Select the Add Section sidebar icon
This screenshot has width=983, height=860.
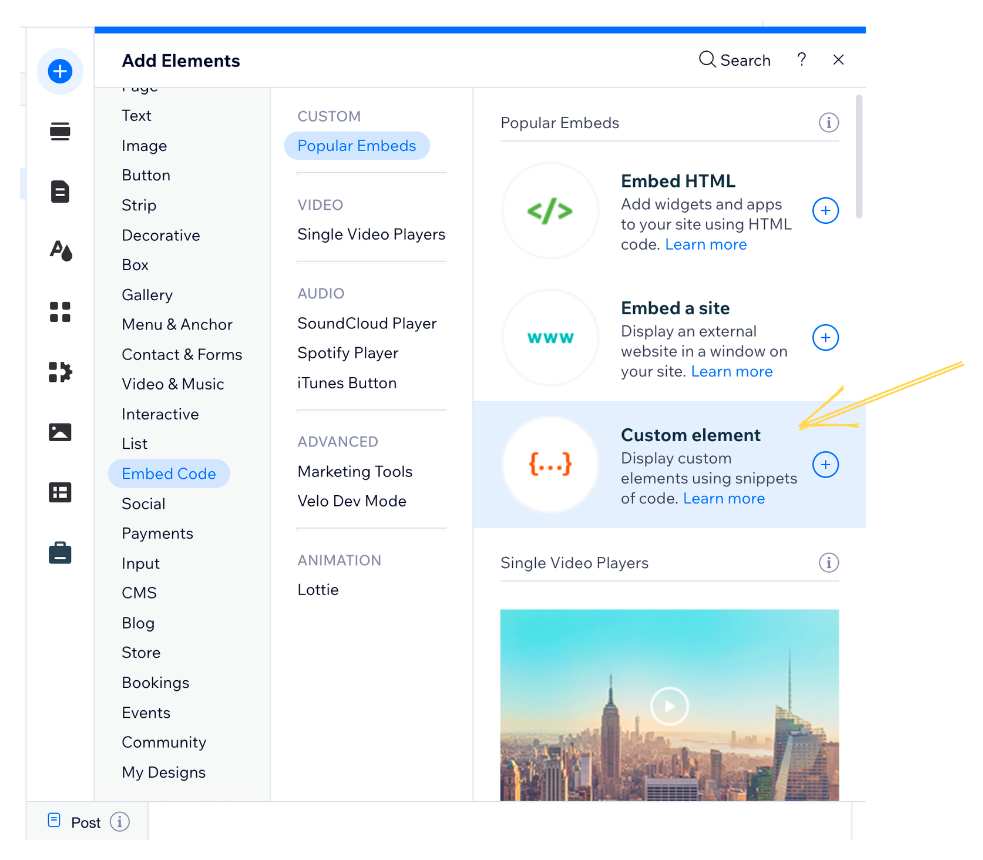(x=60, y=131)
